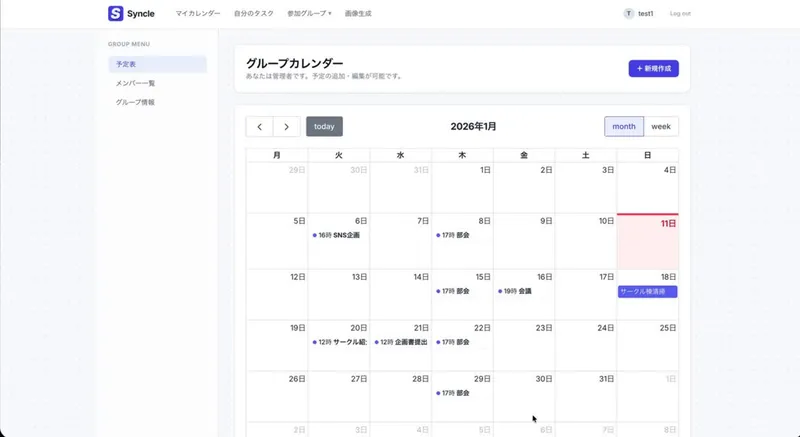This screenshot has width=800, height=437.
Task: Click the 26日 date number
Action: pos(297,379)
